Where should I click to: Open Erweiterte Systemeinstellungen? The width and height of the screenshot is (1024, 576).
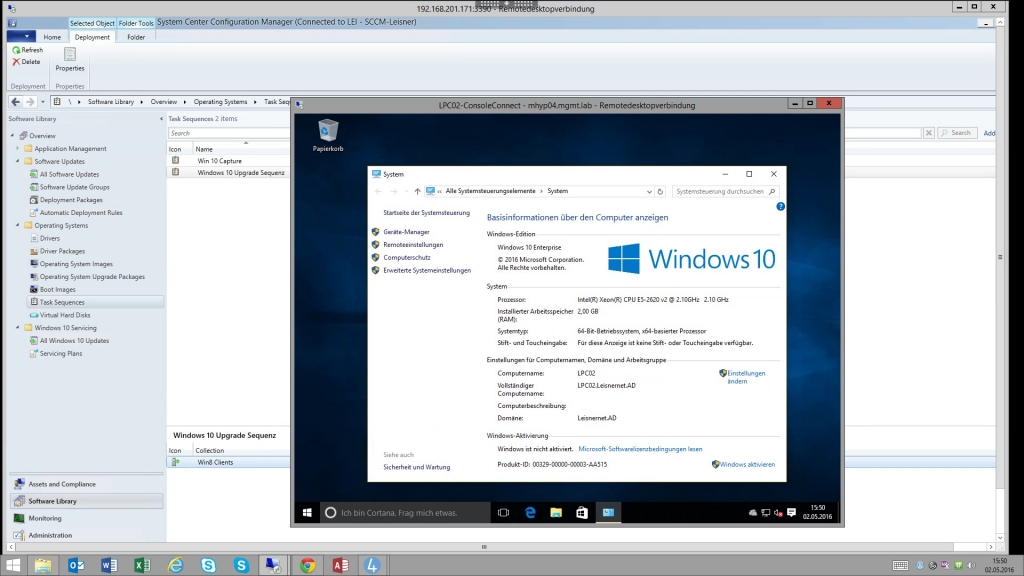pyautogui.click(x=426, y=270)
